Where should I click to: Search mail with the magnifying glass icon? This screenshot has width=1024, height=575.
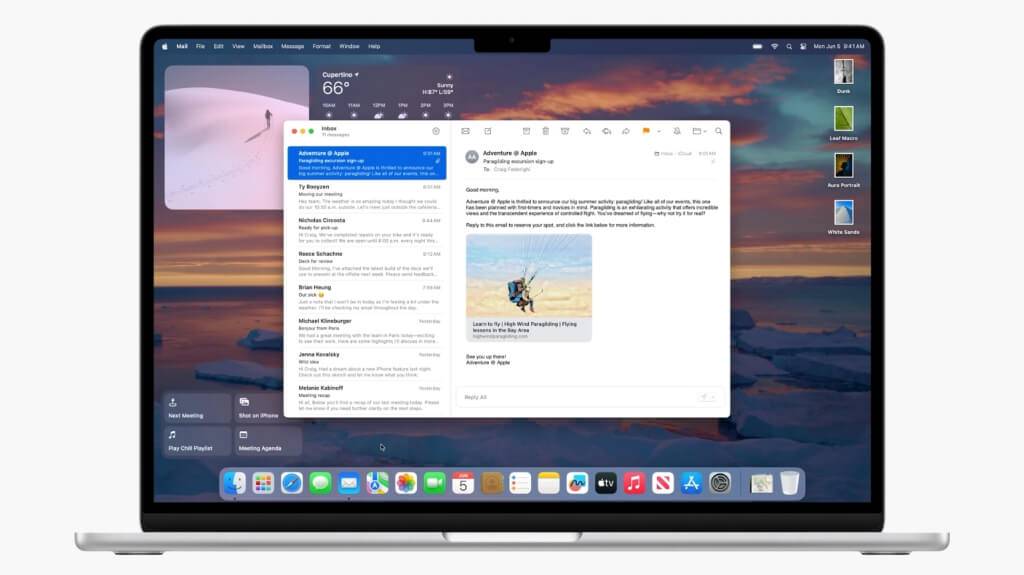pyautogui.click(x=718, y=131)
